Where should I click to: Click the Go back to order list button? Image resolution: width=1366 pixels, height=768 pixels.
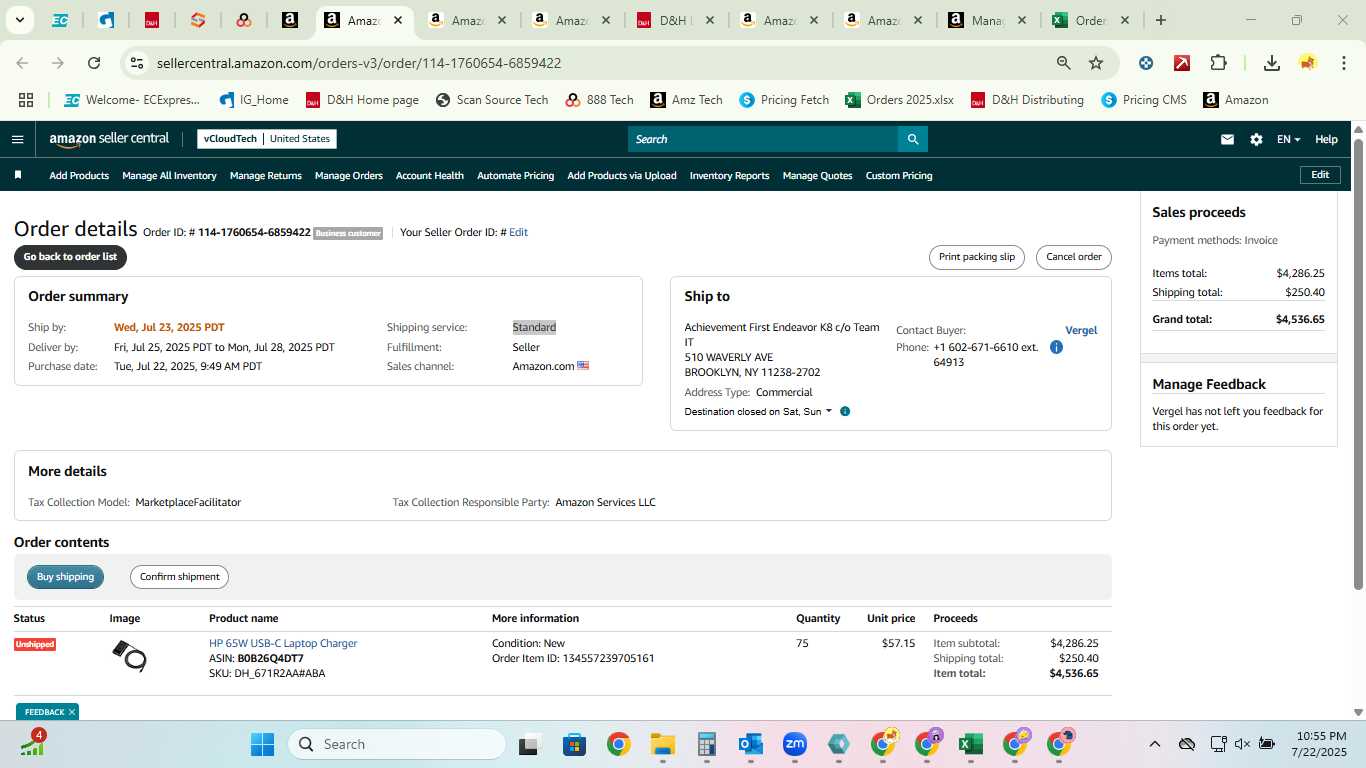pyautogui.click(x=70, y=257)
